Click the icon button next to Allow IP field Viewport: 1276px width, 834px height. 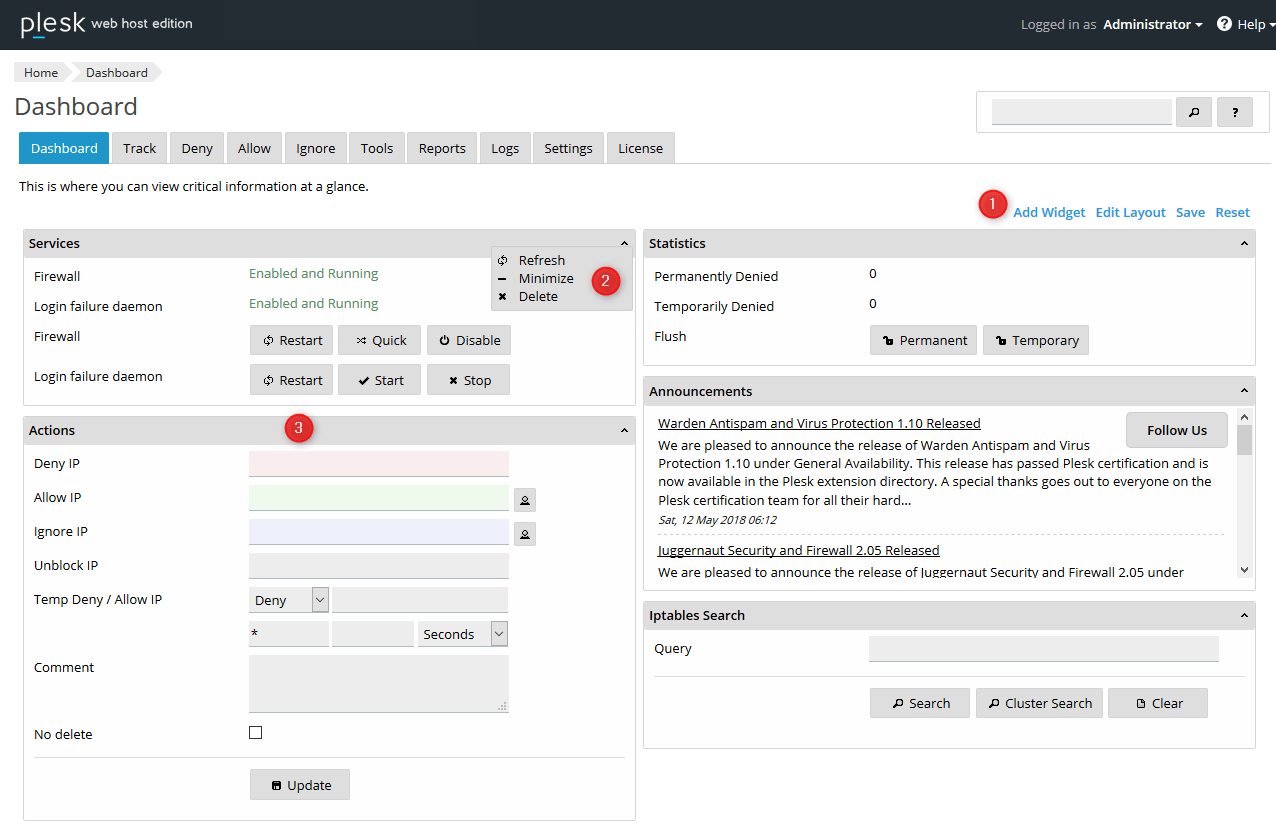525,500
